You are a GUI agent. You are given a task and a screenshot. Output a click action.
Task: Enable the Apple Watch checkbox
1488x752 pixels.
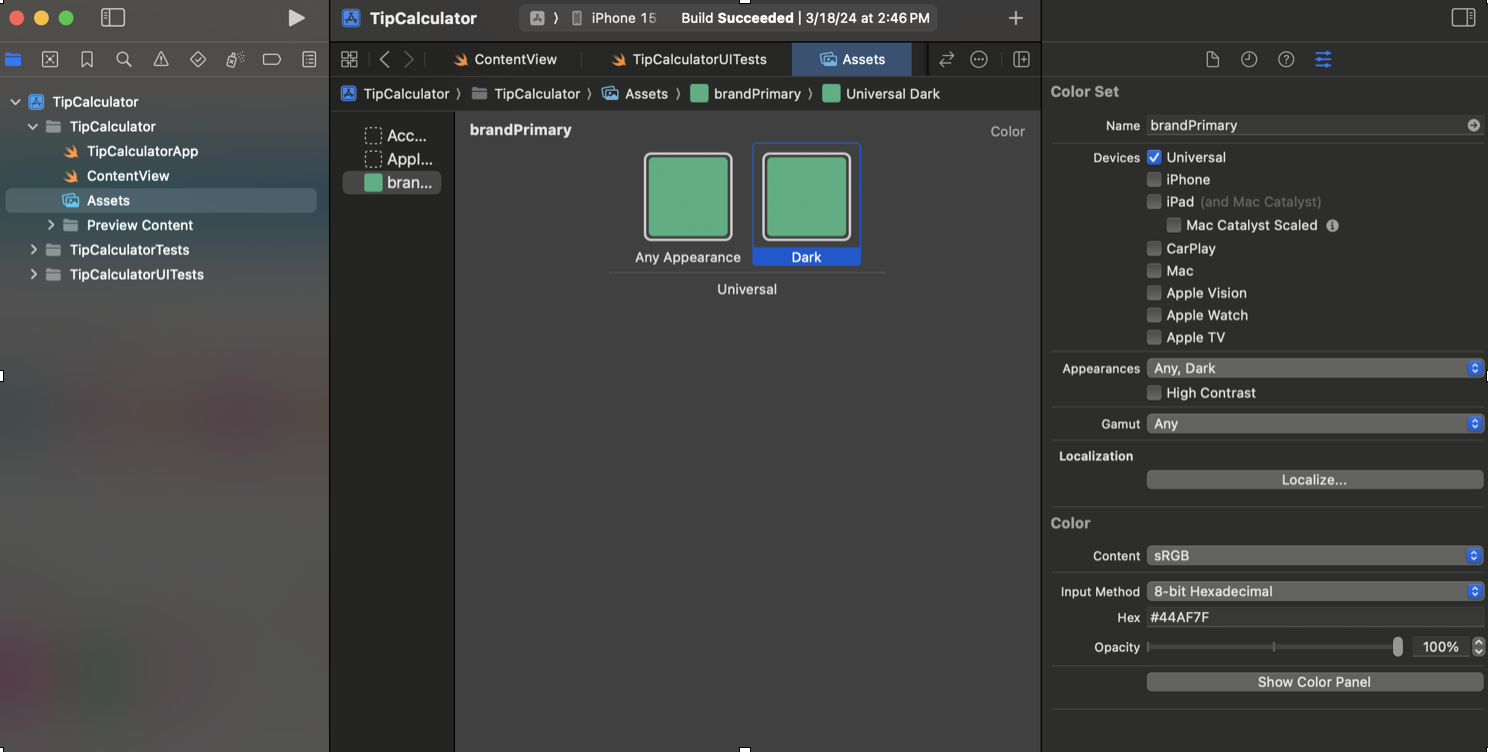click(1154, 315)
